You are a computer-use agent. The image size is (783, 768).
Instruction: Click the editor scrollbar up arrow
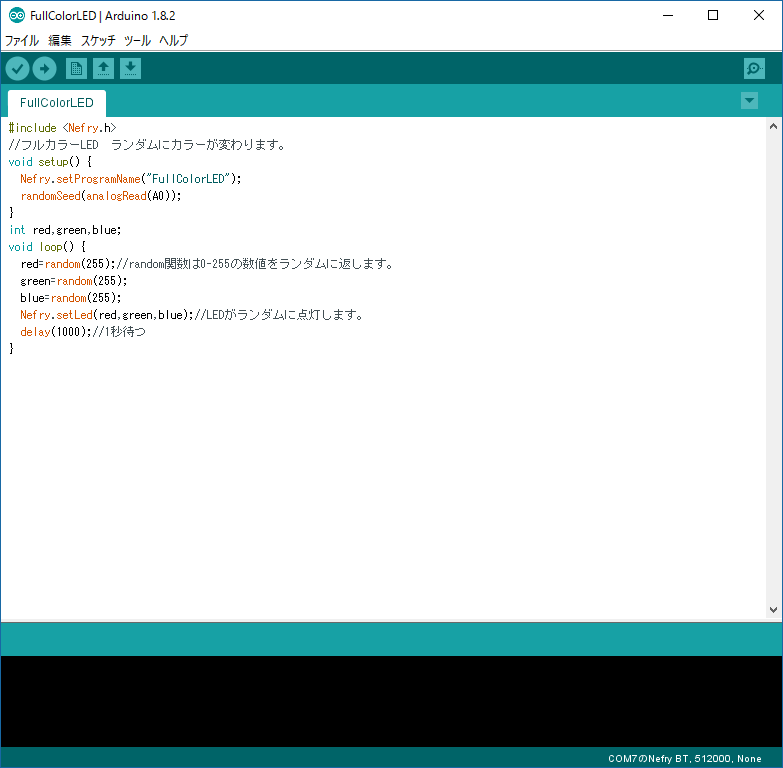pyautogui.click(x=774, y=126)
